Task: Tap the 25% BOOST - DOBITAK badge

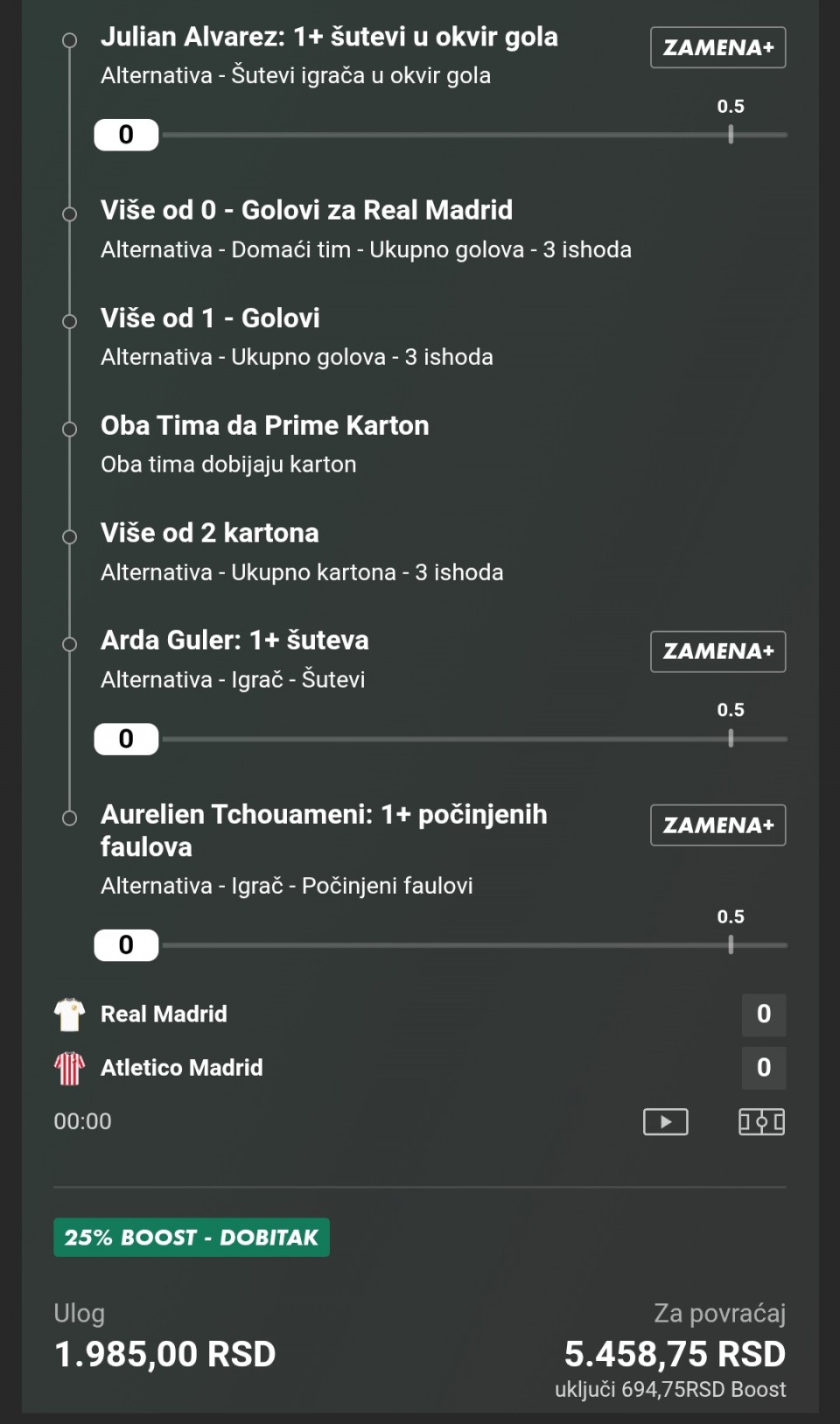Action: tap(192, 1238)
